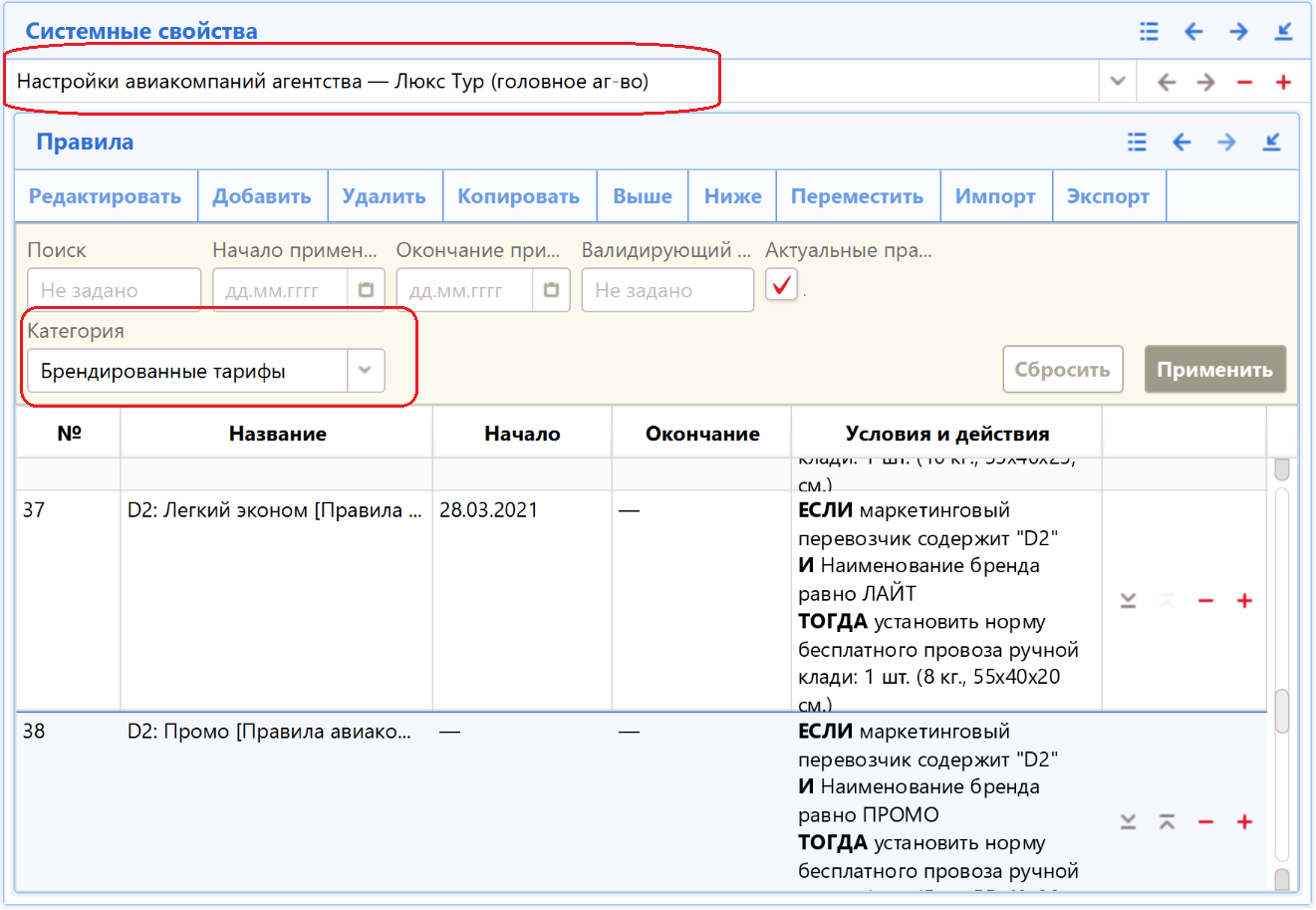Expand the Категория dropdown

pyautogui.click(x=365, y=371)
